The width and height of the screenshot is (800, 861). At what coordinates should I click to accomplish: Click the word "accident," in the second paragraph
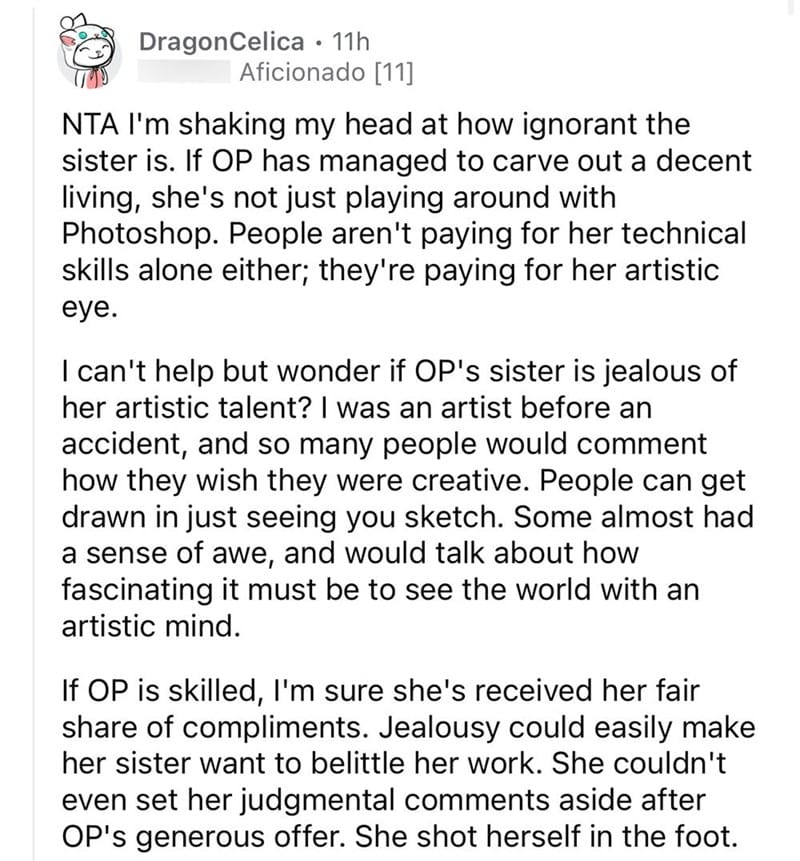[x=125, y=444]
